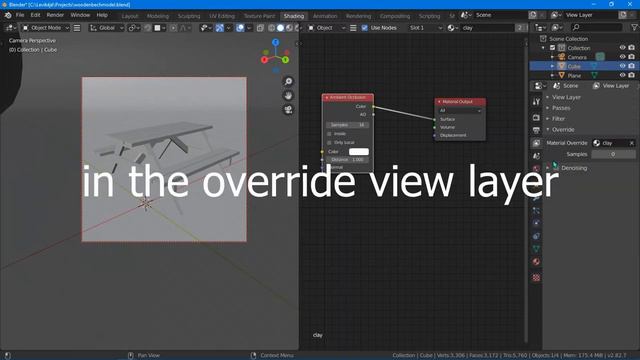Viewport: 640px width, 360px height.
Task: Expand the View Layer panel
Action: point(566,97)
